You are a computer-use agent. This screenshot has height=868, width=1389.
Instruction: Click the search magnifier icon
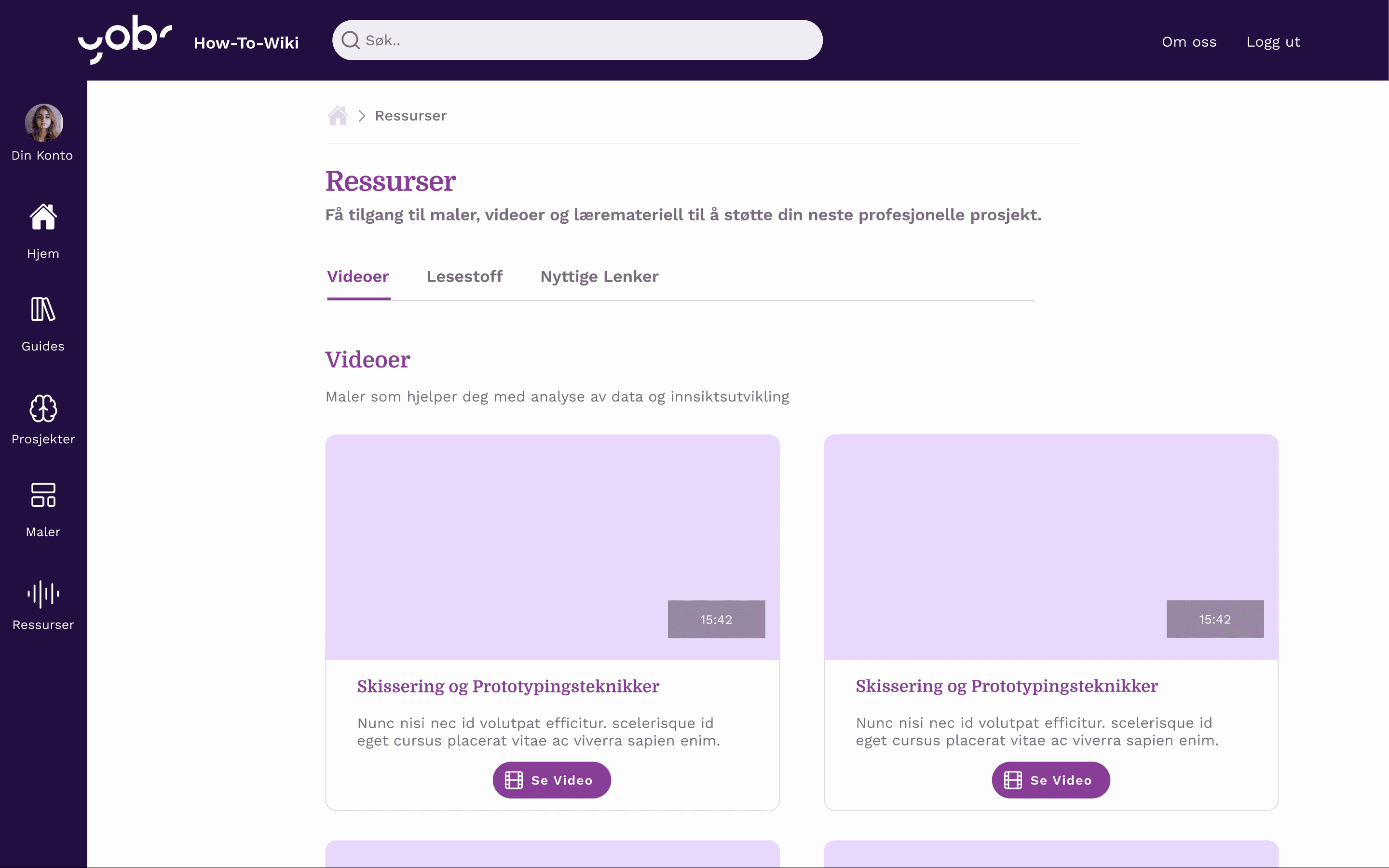(x=350, y=40)
